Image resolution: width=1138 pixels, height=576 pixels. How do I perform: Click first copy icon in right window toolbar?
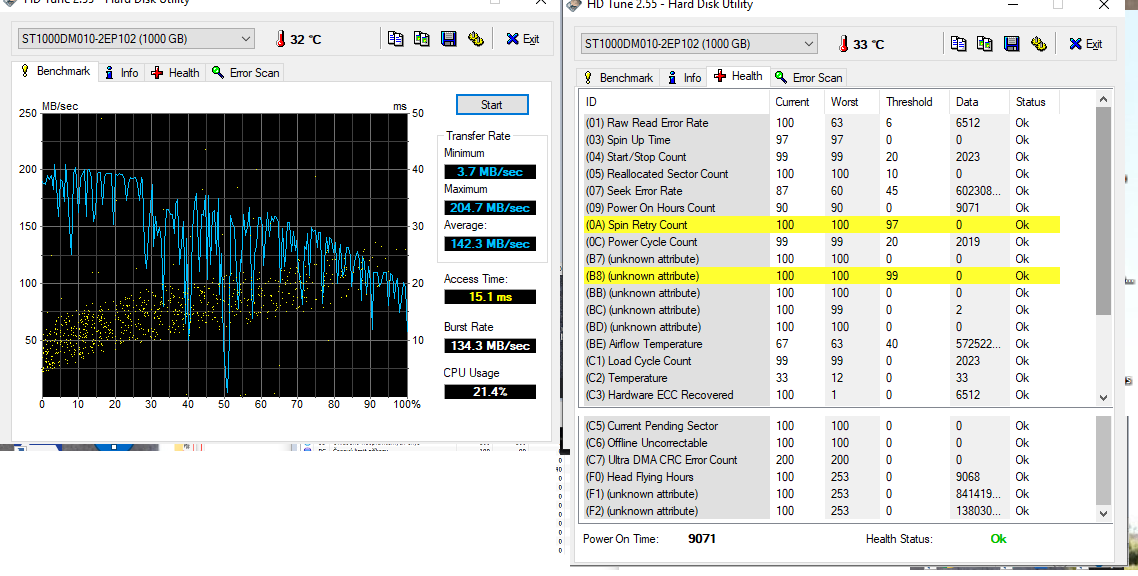coord(959,44)
